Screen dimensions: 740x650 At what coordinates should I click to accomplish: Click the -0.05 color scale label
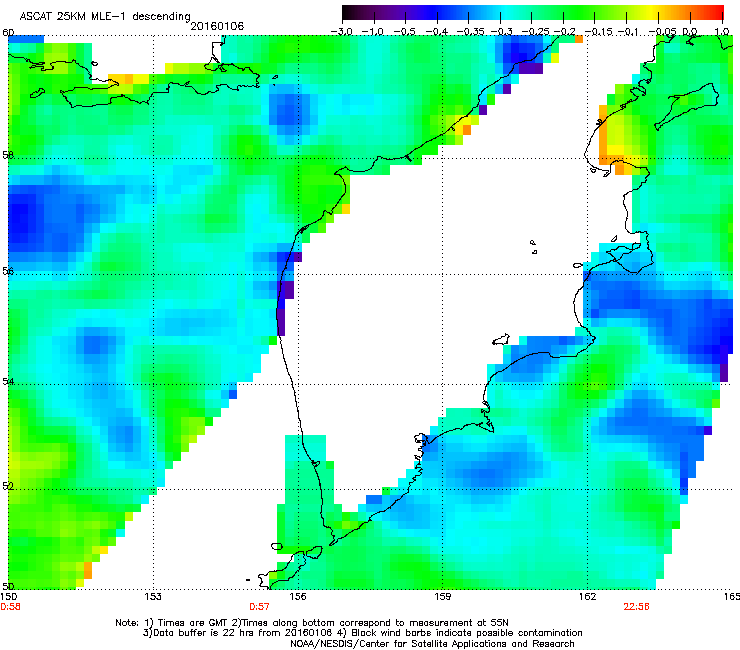pyautogui.click(x=662, y=32)
